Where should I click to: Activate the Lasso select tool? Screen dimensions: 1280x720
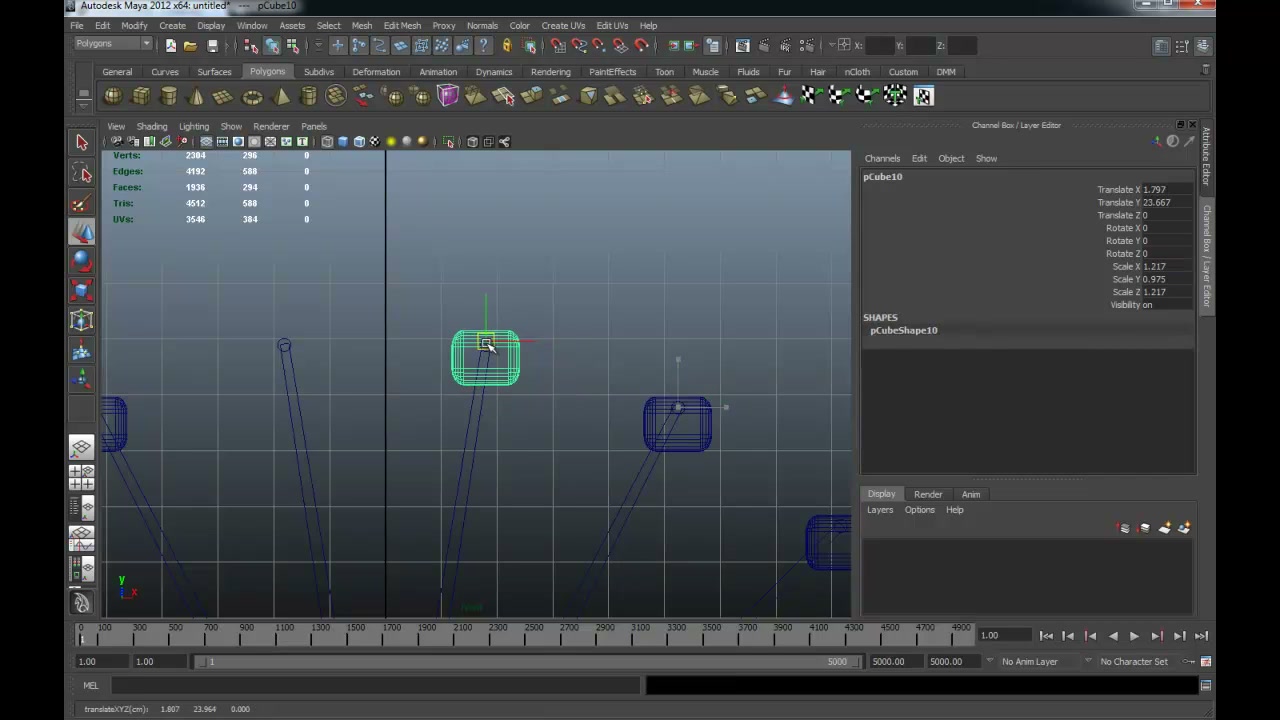[x=82, y=174]
